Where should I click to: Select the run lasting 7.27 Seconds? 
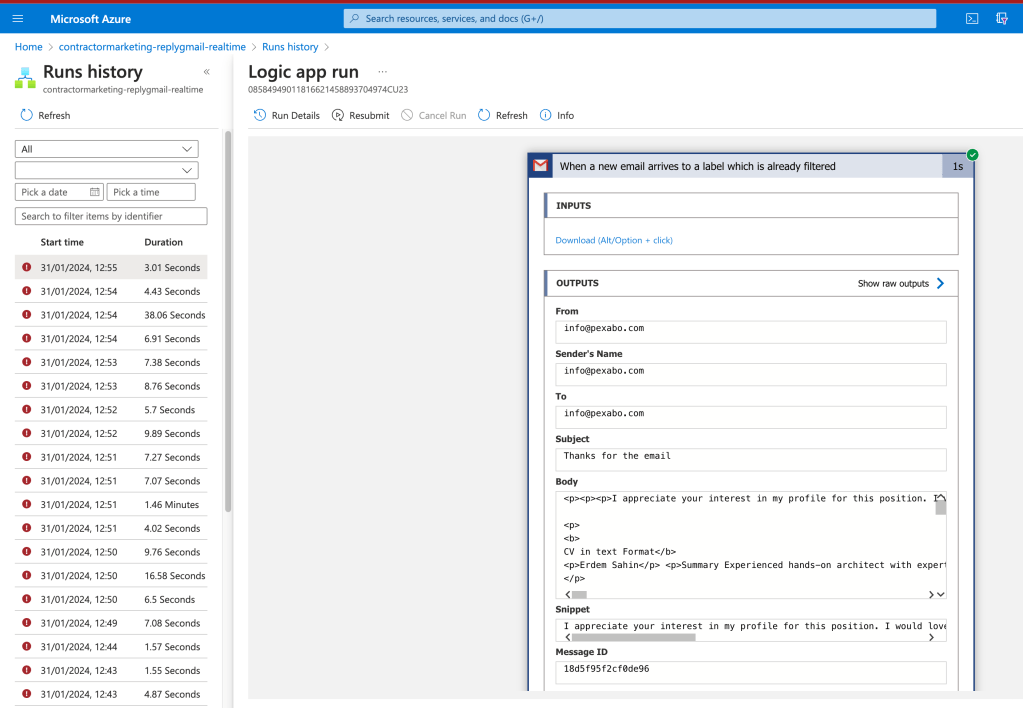tap(111, 457)
